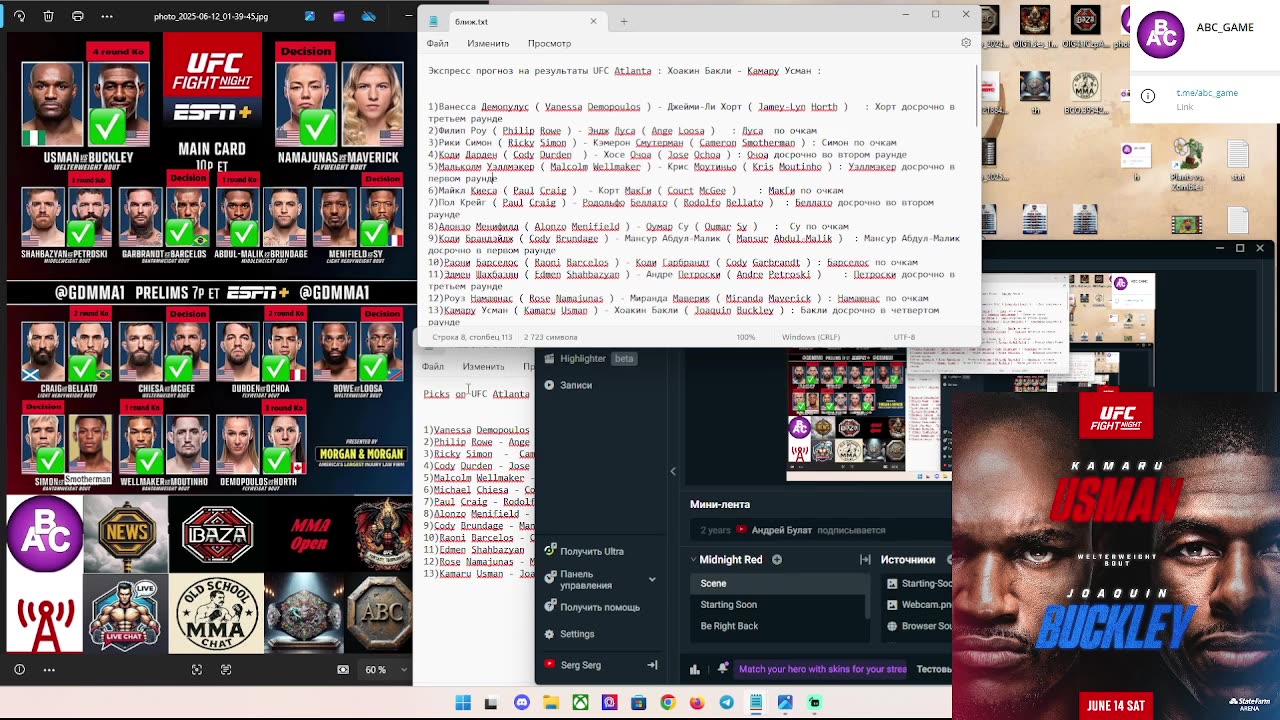Image resolution: width=1280 pixels, height=720 pixels.
Task: Open Изменить menu in background Notepad
Action: click(x=483, y=366)
